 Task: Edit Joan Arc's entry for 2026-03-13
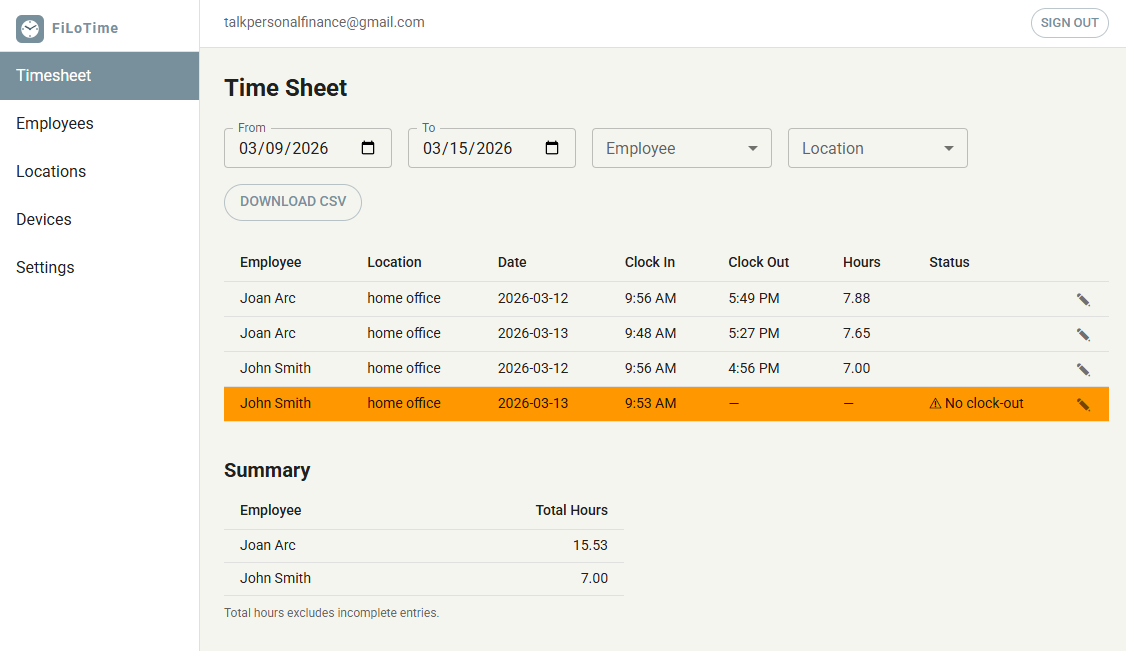pos(1083,333)
